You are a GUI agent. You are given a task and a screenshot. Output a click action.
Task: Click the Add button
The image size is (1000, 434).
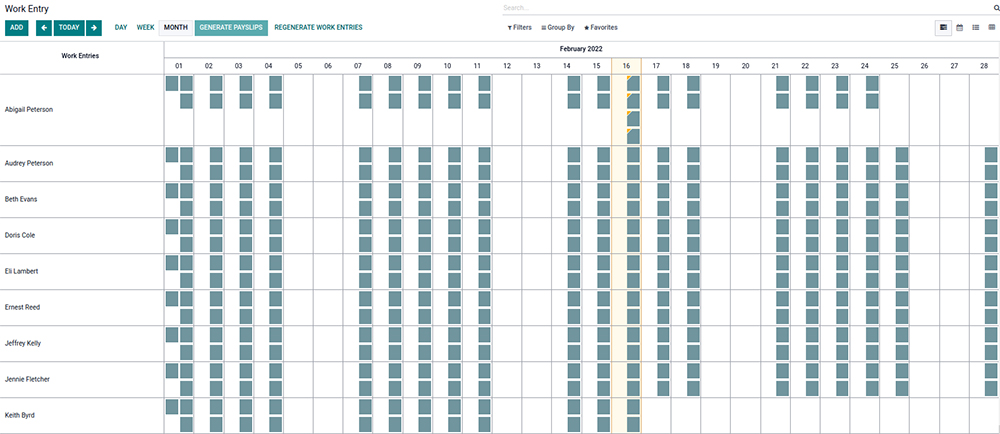[16, 28]
